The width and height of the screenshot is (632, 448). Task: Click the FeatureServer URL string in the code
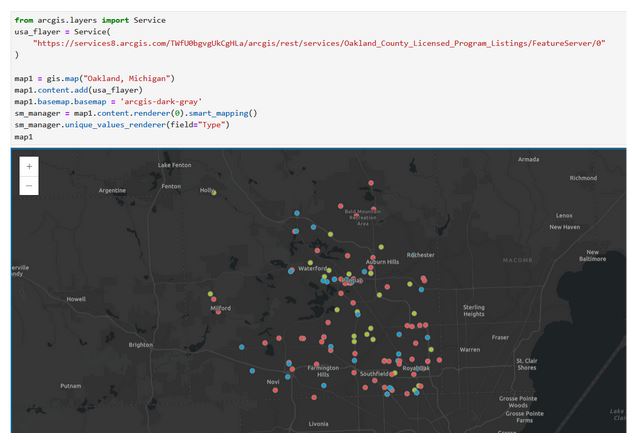point(319,43)
